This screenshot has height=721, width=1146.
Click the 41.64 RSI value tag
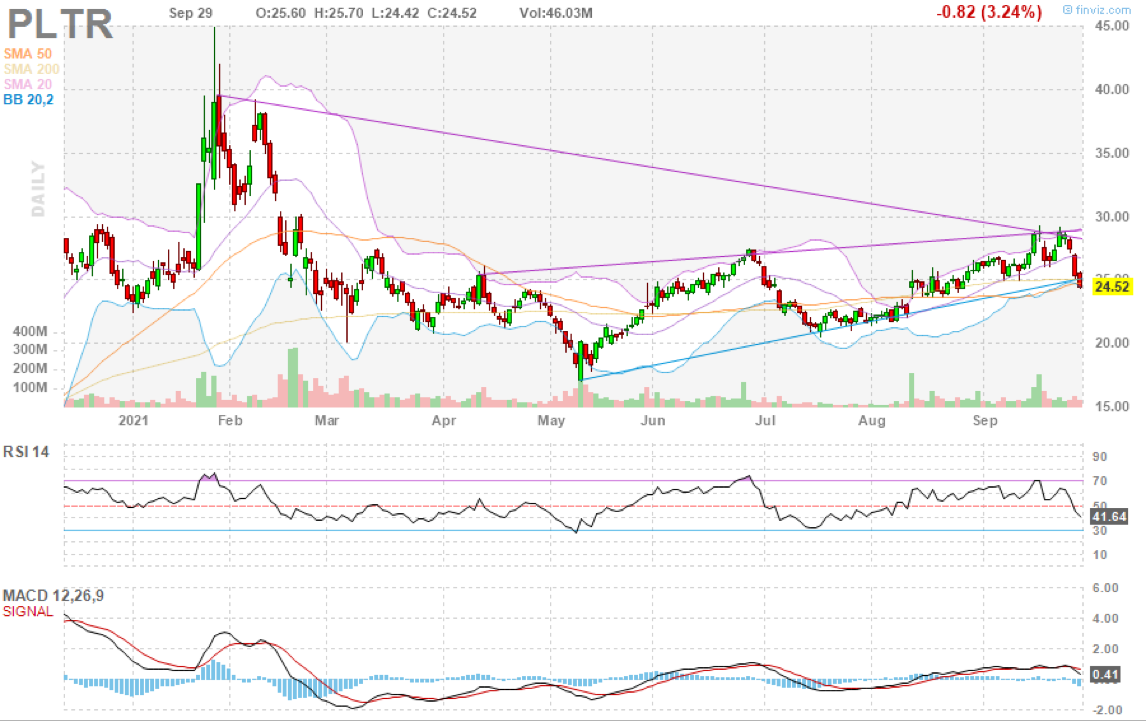click(1109, 516)
